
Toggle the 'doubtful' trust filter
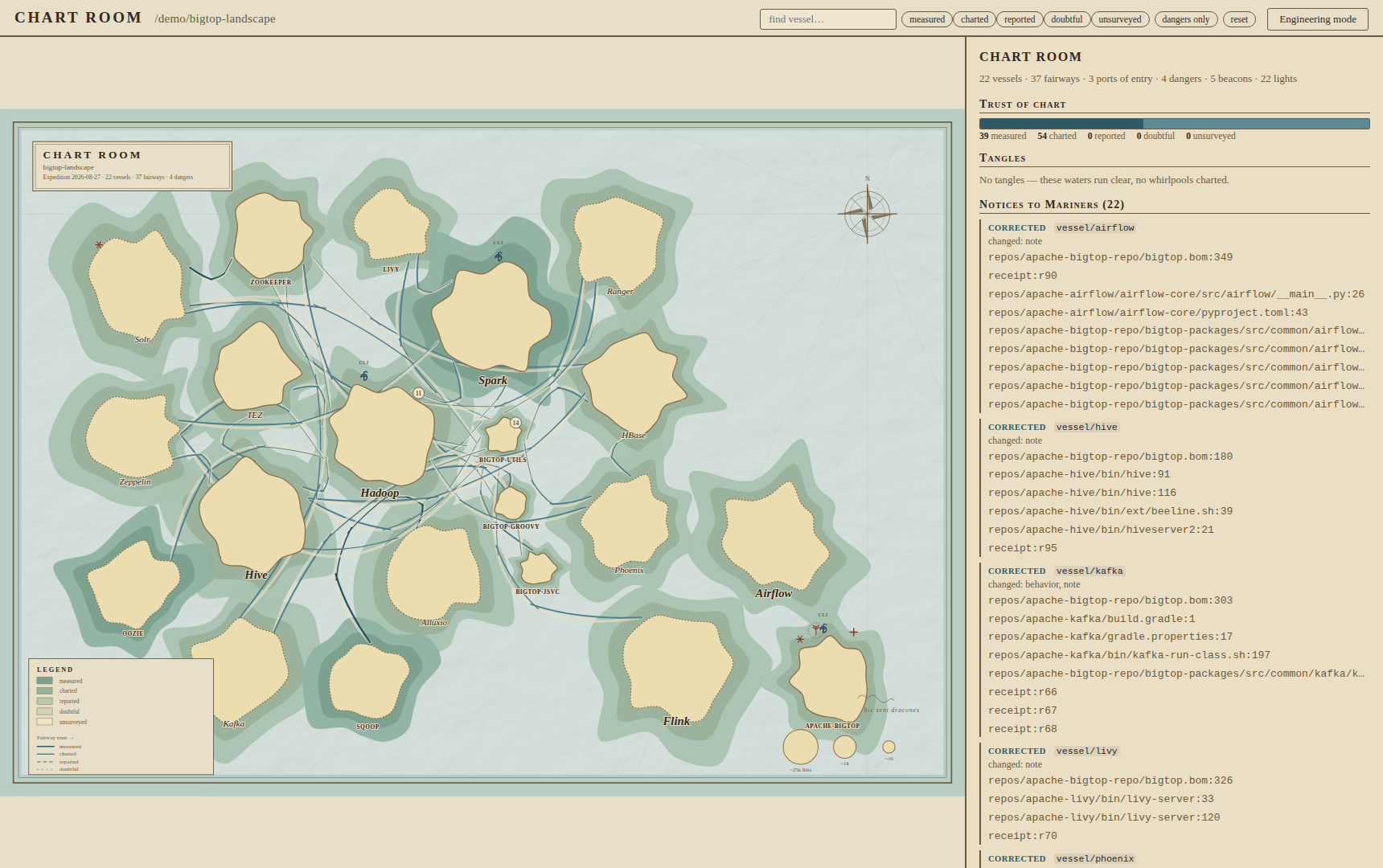(x=1067, y=19)
